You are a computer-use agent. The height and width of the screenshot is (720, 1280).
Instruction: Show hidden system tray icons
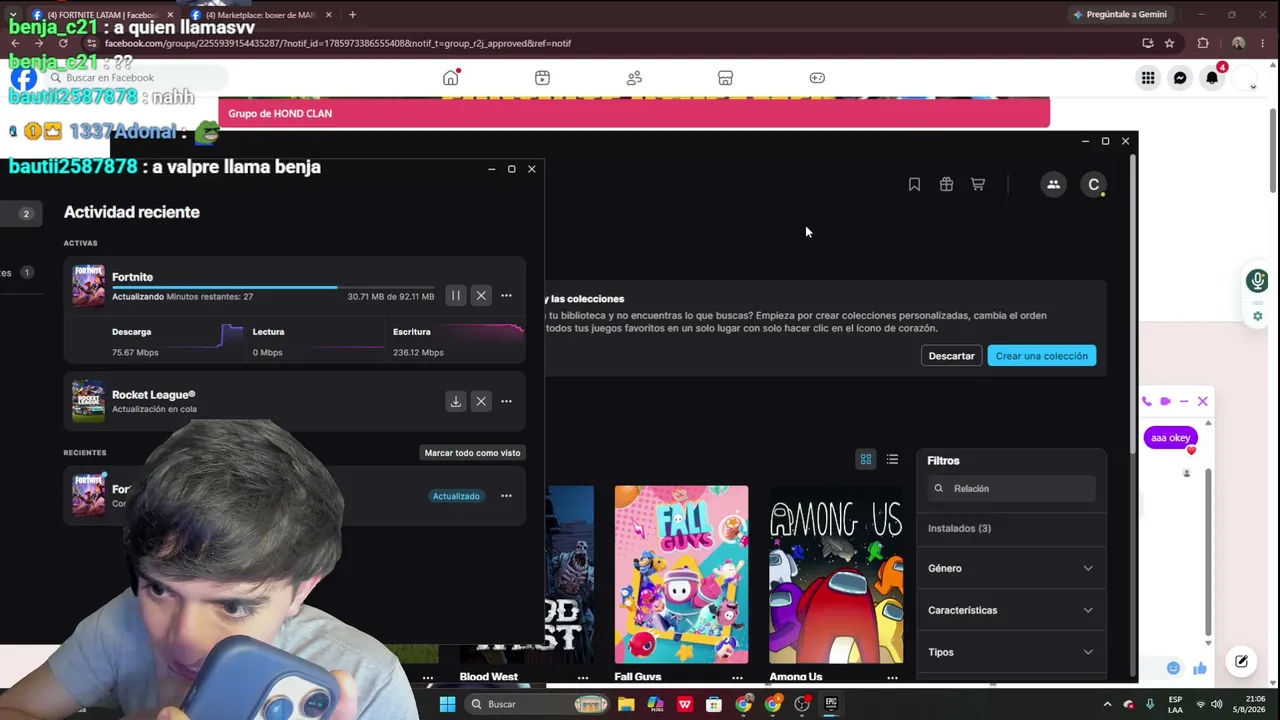click(1107, 704)
